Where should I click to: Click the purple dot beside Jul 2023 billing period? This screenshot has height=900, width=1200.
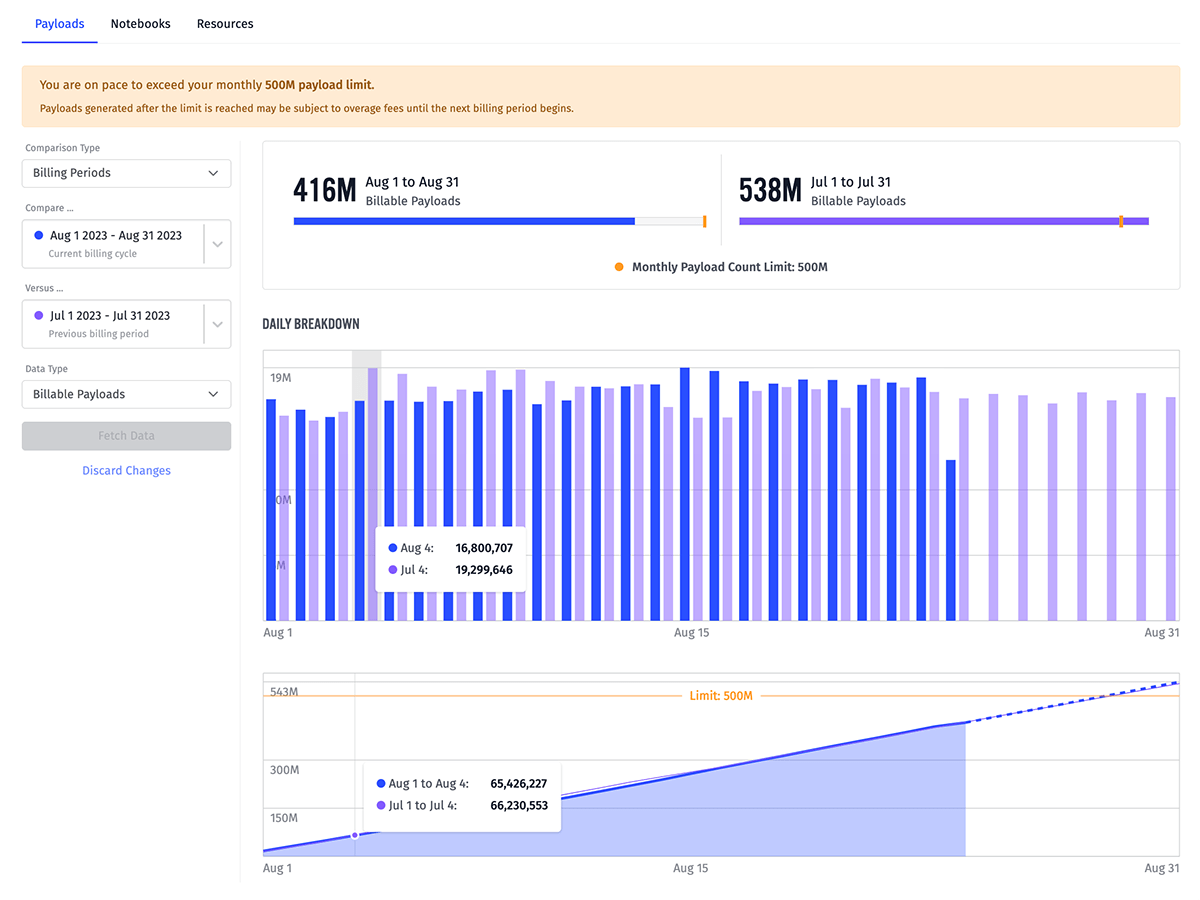tap(37, 317)
